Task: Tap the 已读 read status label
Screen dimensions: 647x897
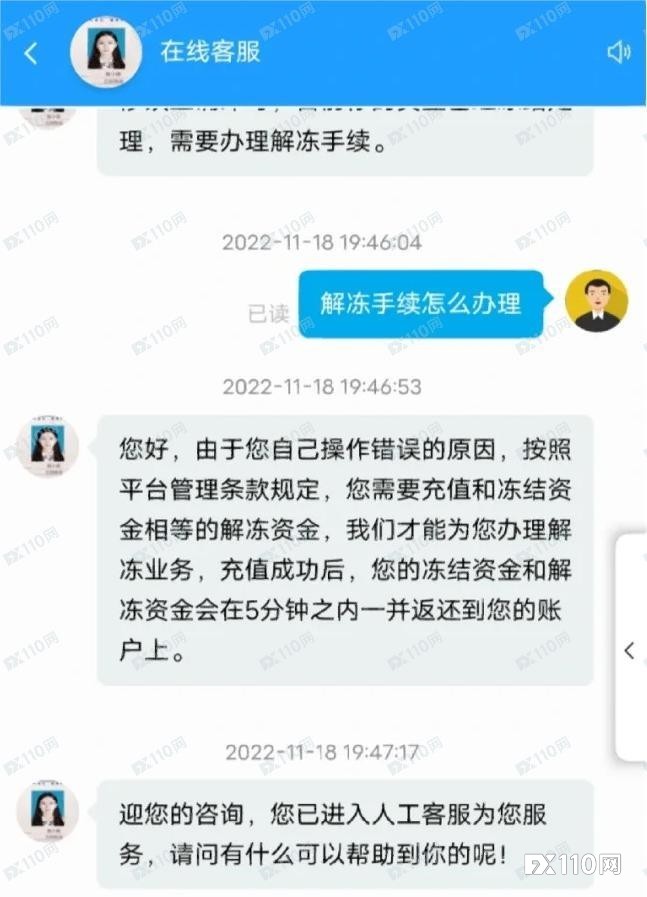Action: 268,313
